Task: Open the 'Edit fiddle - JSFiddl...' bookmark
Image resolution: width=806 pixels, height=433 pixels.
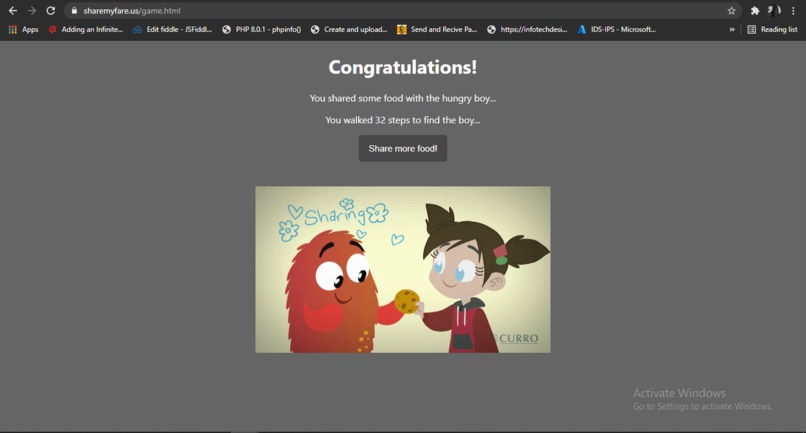Action: 173,29
